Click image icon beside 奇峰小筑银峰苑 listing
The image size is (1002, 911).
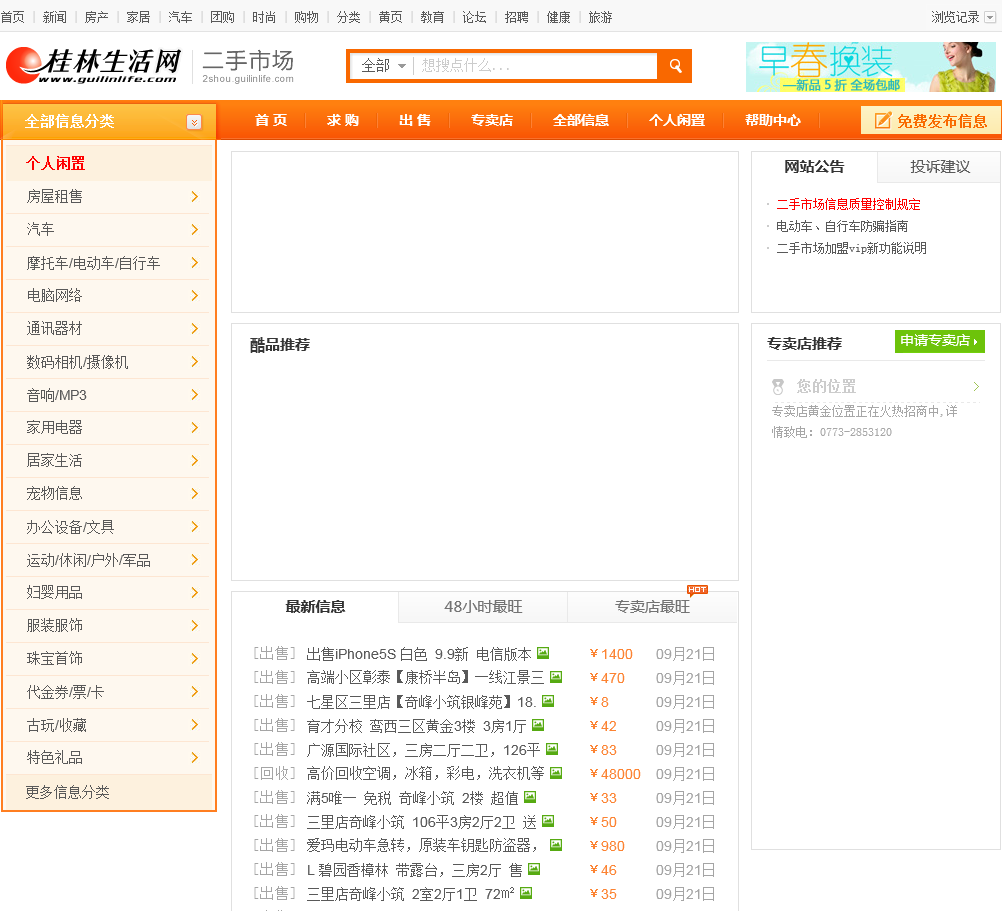(548, 701)
